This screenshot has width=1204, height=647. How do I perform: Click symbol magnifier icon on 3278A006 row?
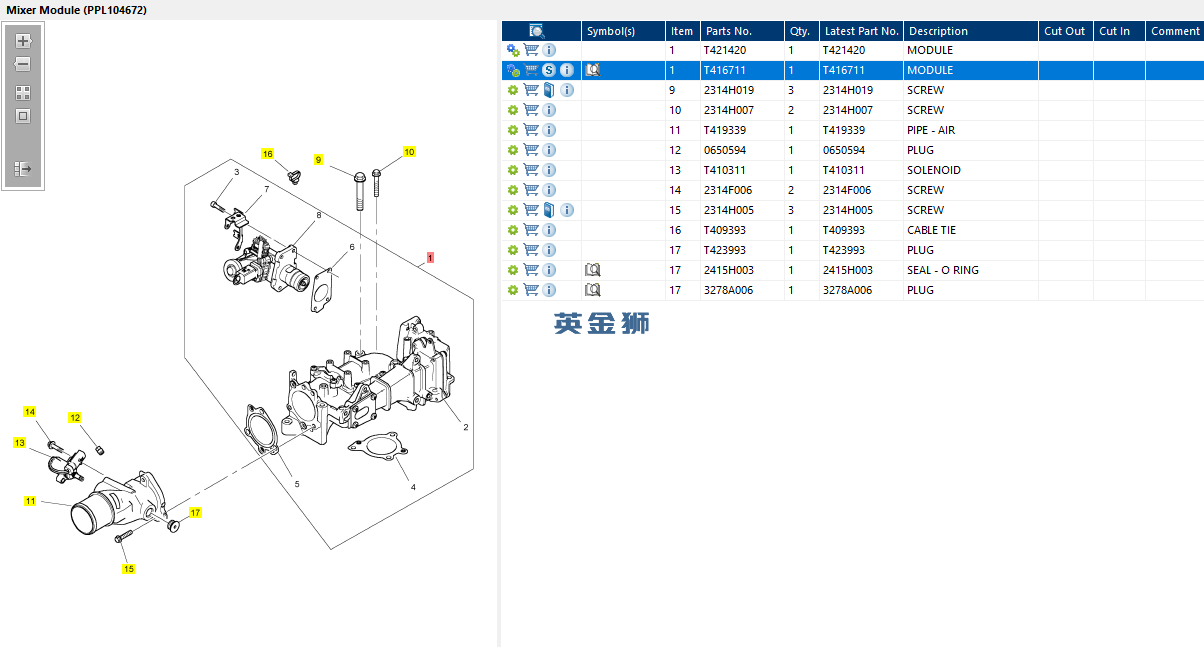pyautogui.click(x=592, y=290)
